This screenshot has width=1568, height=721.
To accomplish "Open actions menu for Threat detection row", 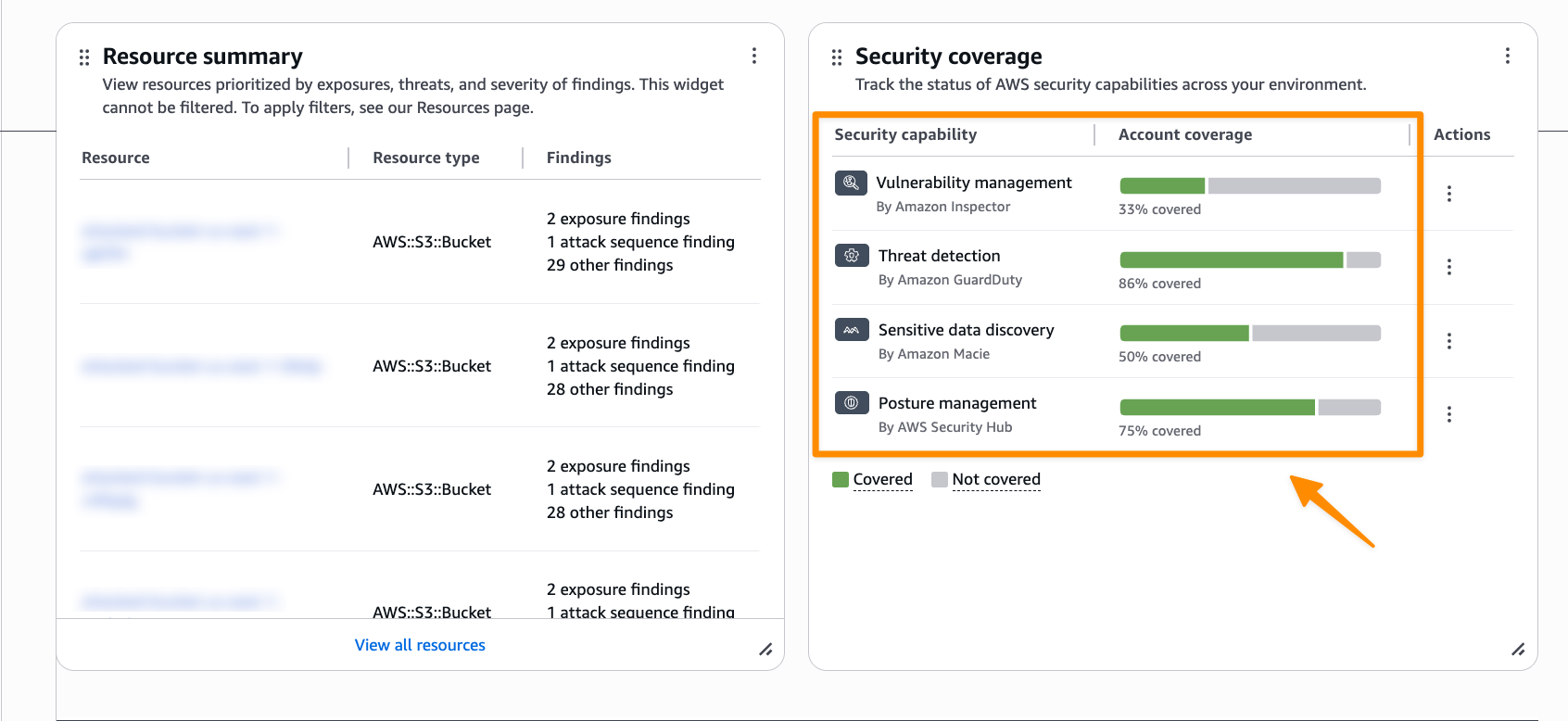I will [1449, 267].
